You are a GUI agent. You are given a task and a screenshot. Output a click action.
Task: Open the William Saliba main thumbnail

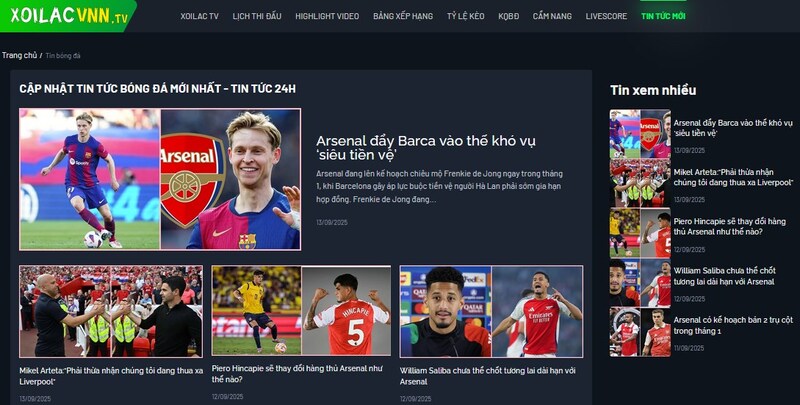491,311
